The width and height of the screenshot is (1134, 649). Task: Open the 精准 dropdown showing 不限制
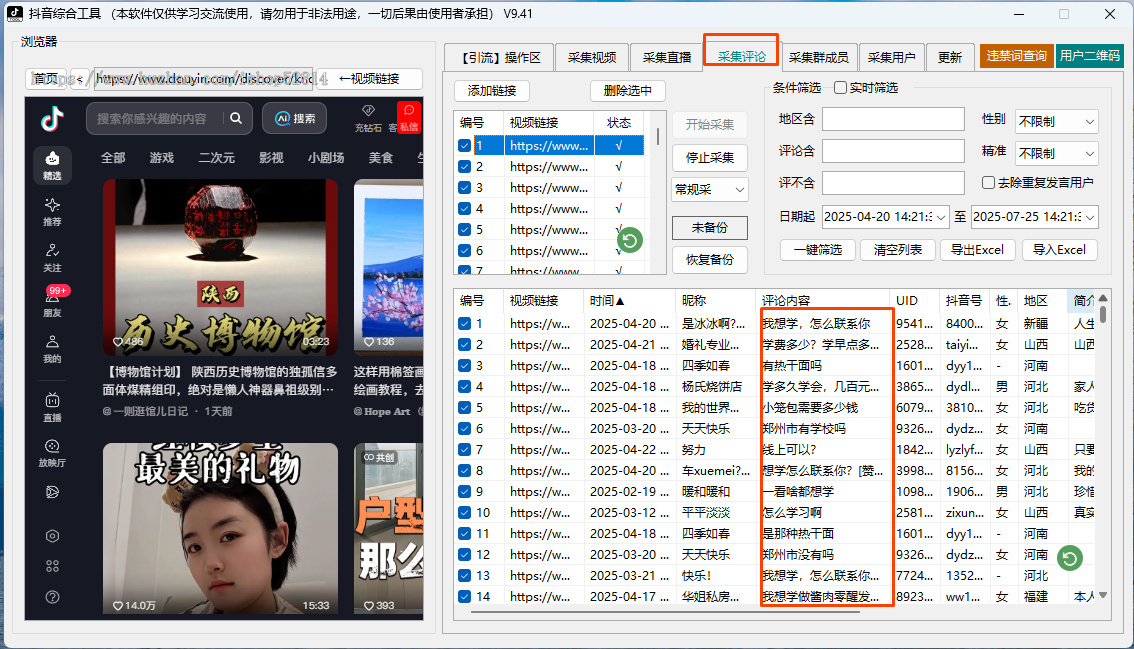tap(1057, 153)
